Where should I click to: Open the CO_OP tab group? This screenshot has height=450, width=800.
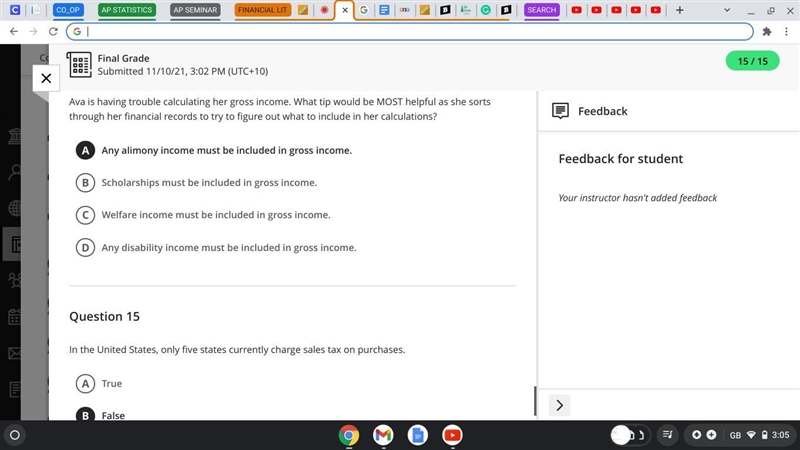[68, 10]
